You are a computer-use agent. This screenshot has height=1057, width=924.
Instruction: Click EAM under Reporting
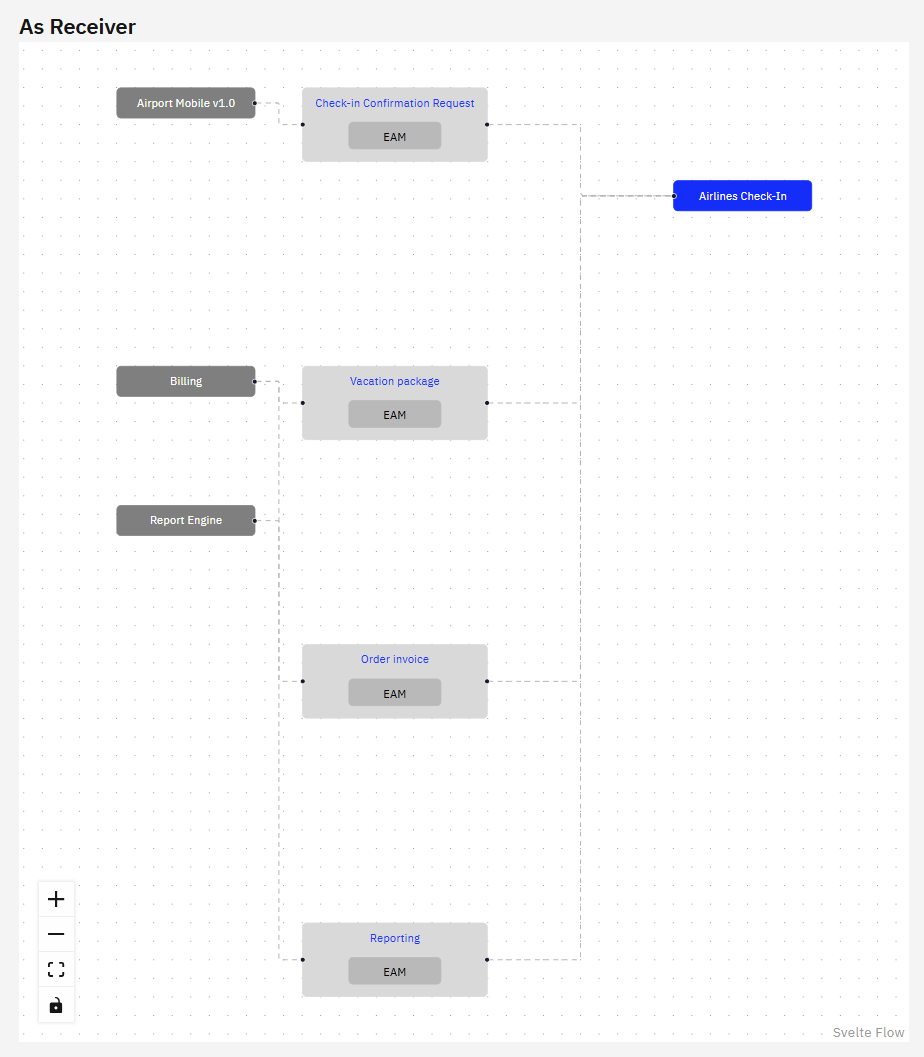395,971
